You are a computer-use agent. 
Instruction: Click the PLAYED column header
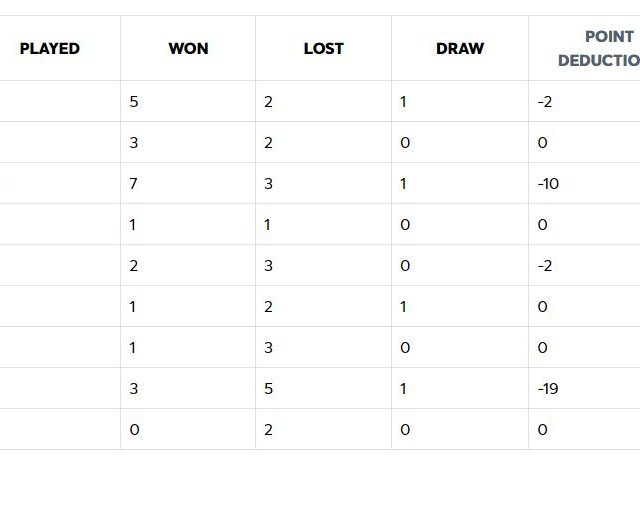49,48
